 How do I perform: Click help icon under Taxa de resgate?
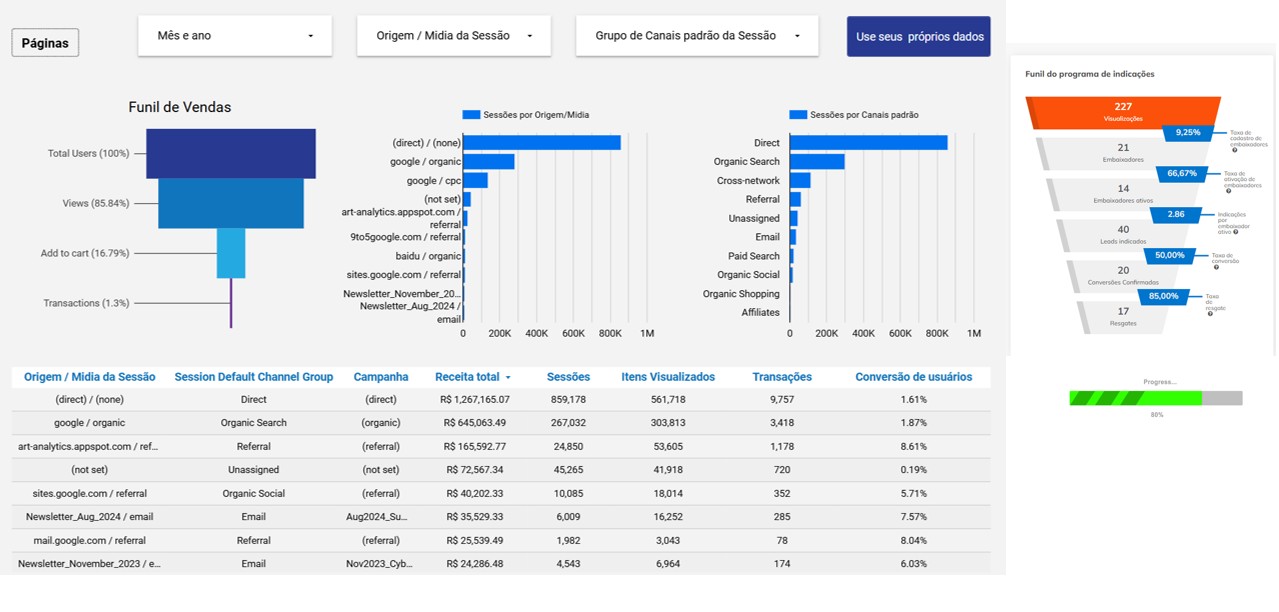pos(1210,314)
